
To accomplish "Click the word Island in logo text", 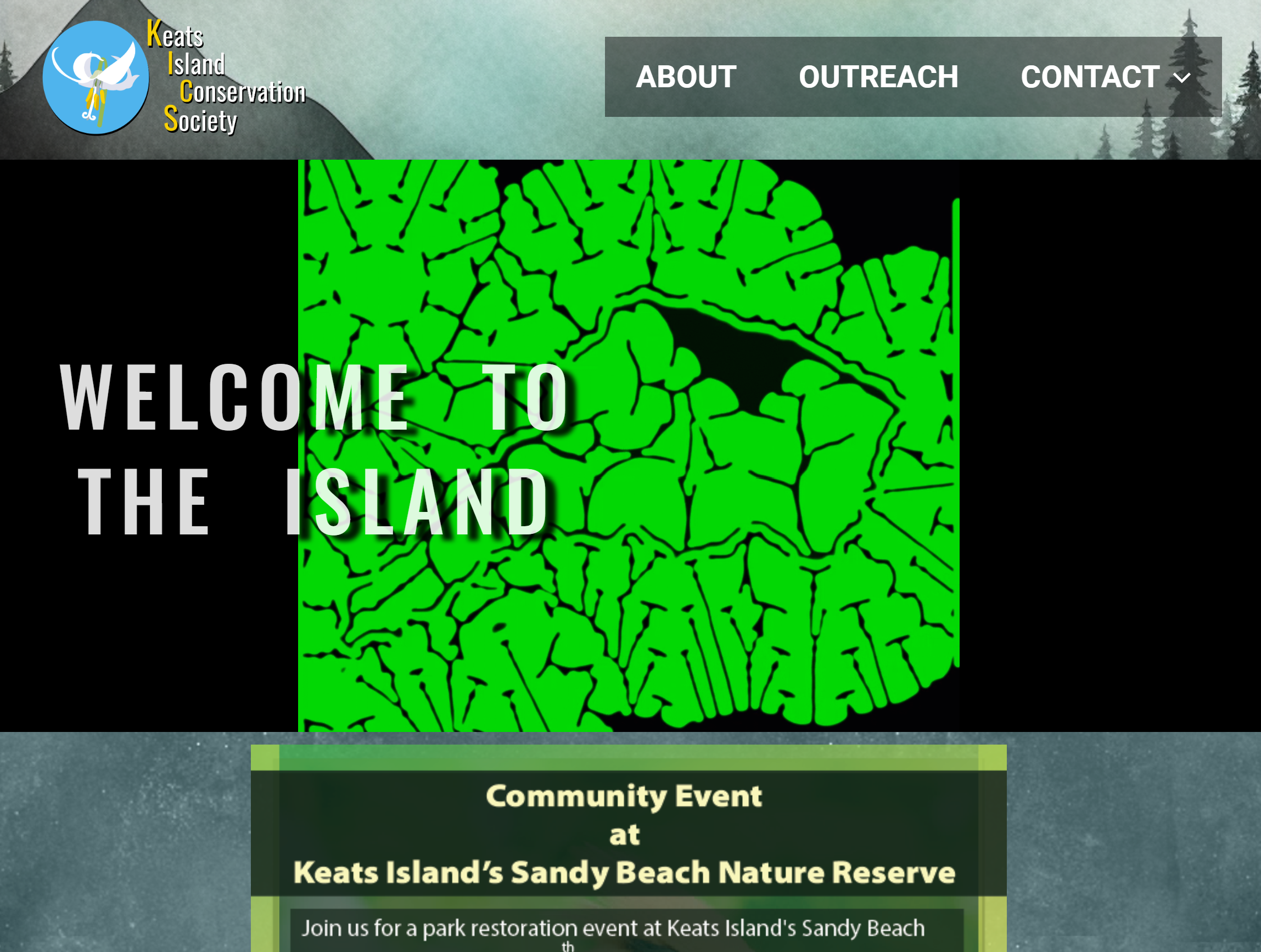I will [x=197, y=64].
